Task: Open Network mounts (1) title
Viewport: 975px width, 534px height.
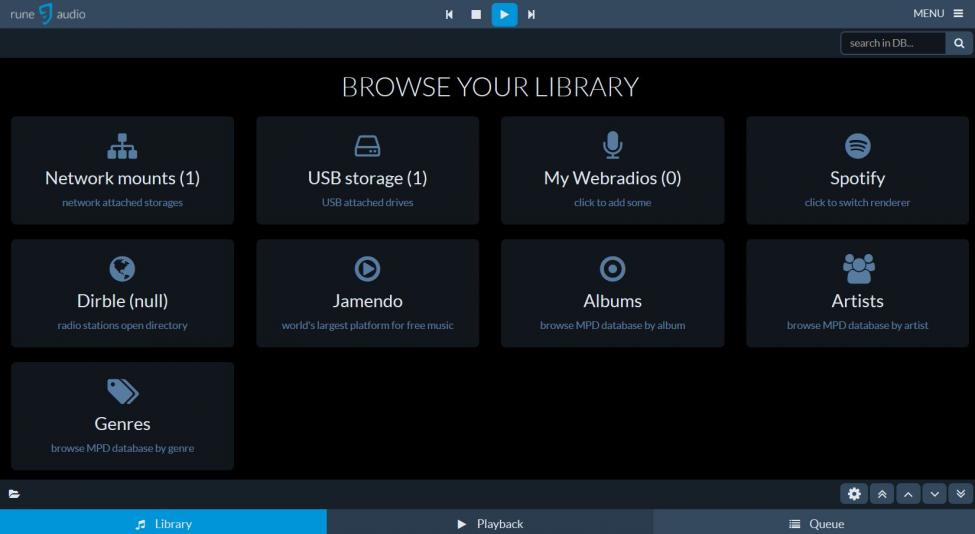Action: (x=122, y=178)
